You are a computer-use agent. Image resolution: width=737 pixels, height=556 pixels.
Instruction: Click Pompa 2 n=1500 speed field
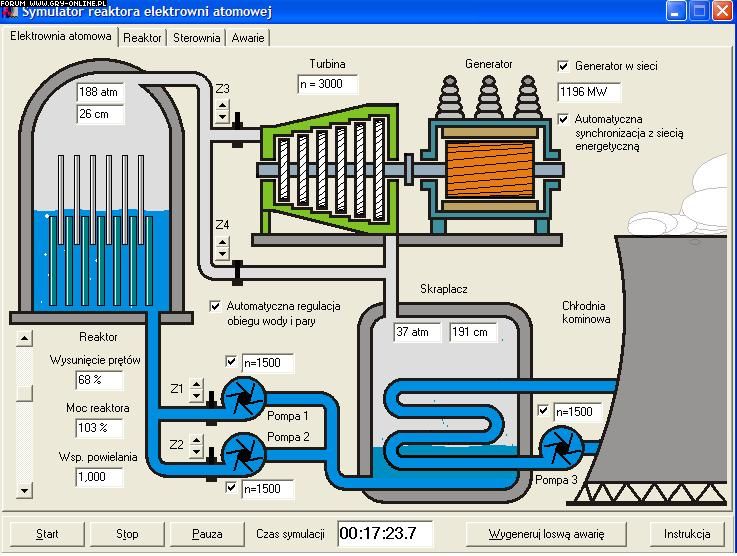pyautogui.click(x=267, y=489)
